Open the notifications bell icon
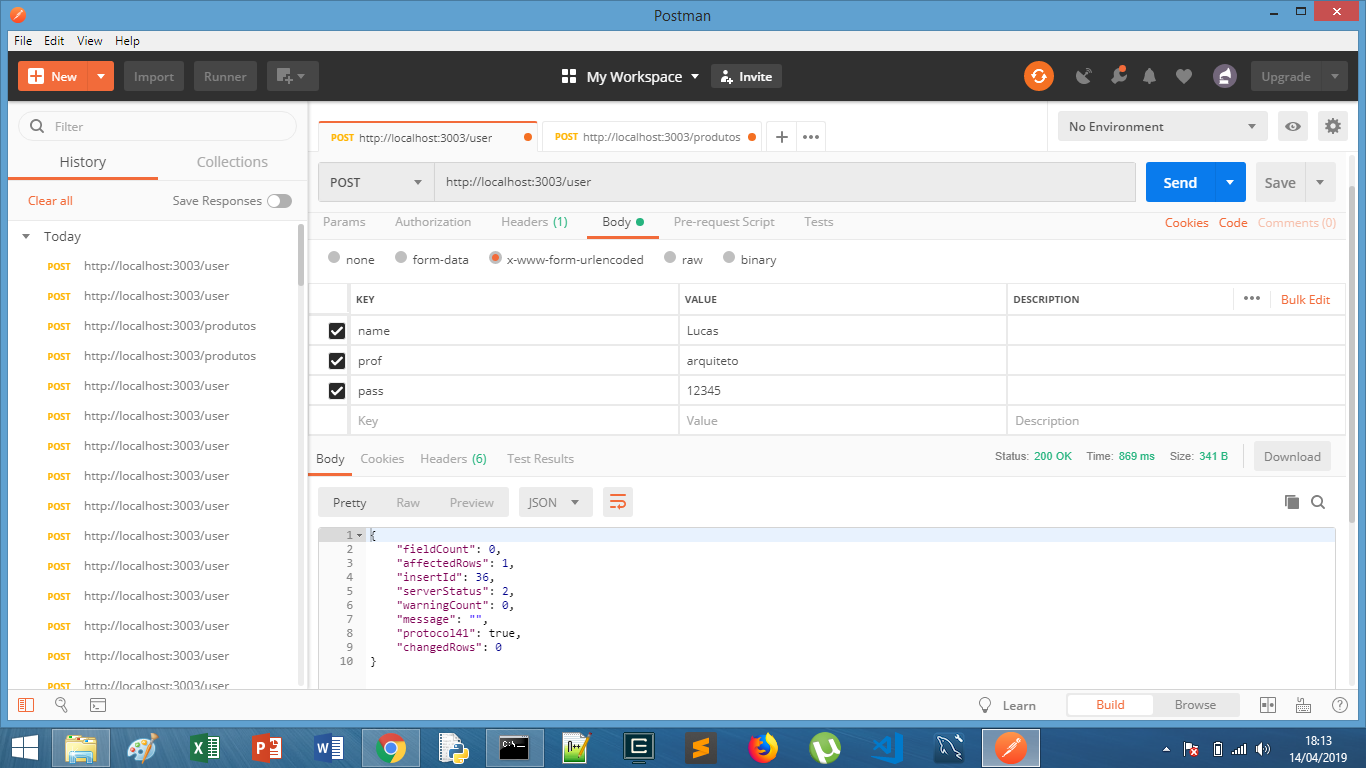The image size is (1366, 768). pyautogui.click(x=1150, y=76)
